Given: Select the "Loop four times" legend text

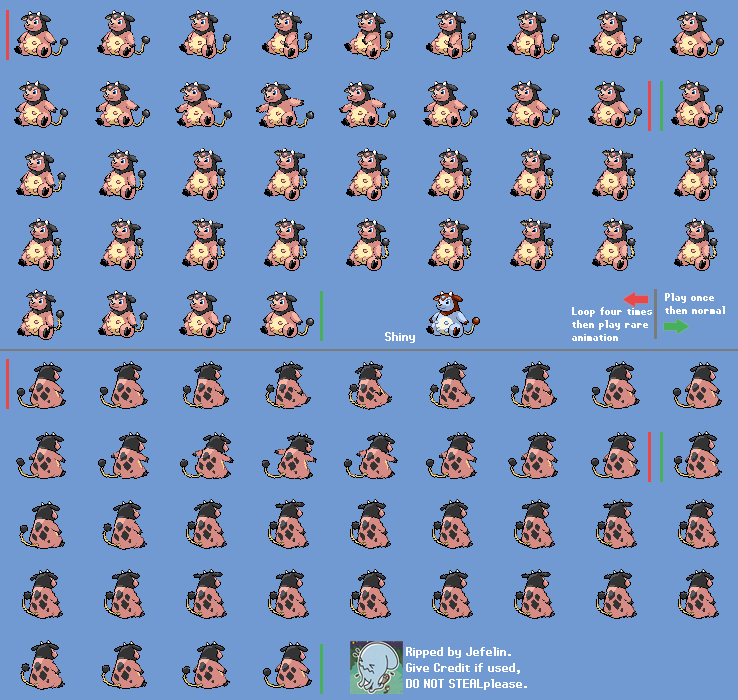Looking at the screenshot, I should [611, 312].
